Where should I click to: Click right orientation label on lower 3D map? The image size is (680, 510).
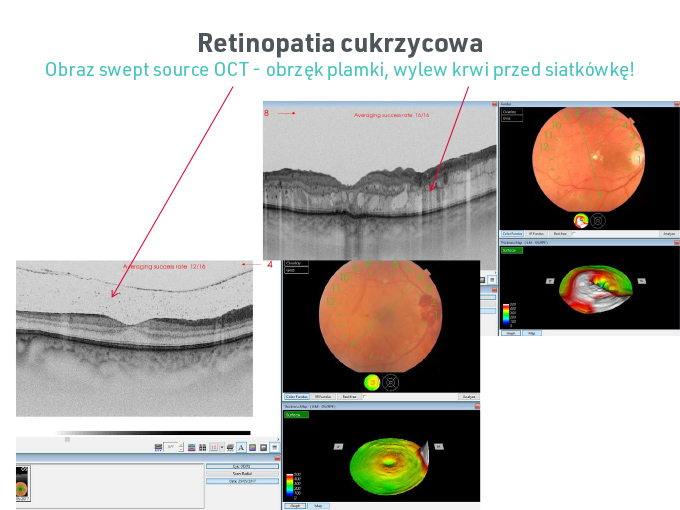coord(439,447)
